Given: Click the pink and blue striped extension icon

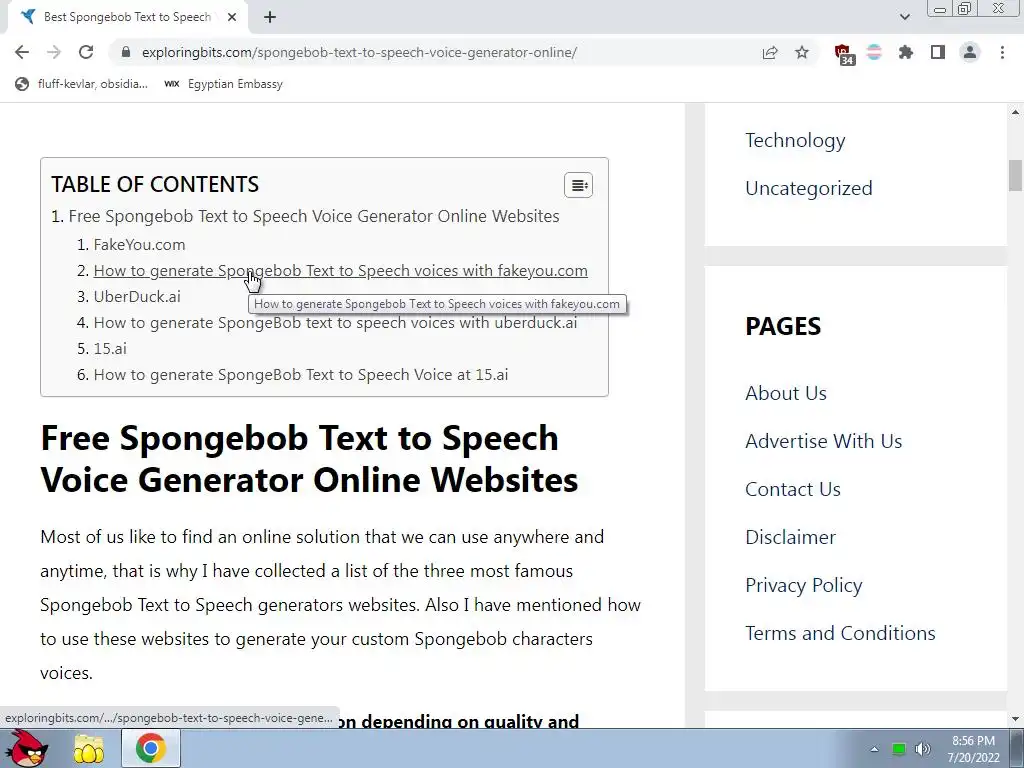Looking at the screenshot, I should click(874, 52).
